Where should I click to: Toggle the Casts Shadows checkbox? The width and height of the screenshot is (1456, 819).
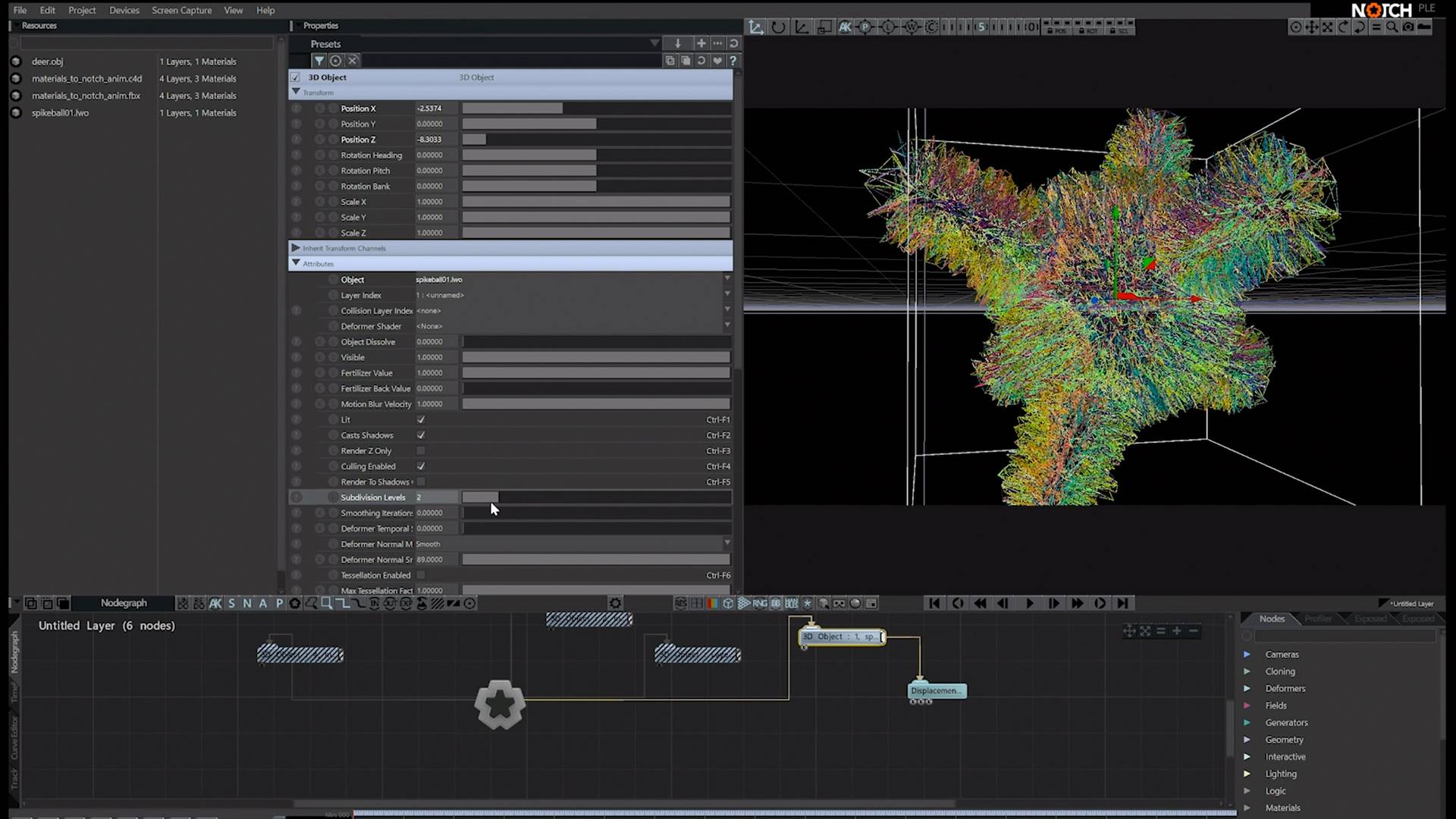[421, 435]
